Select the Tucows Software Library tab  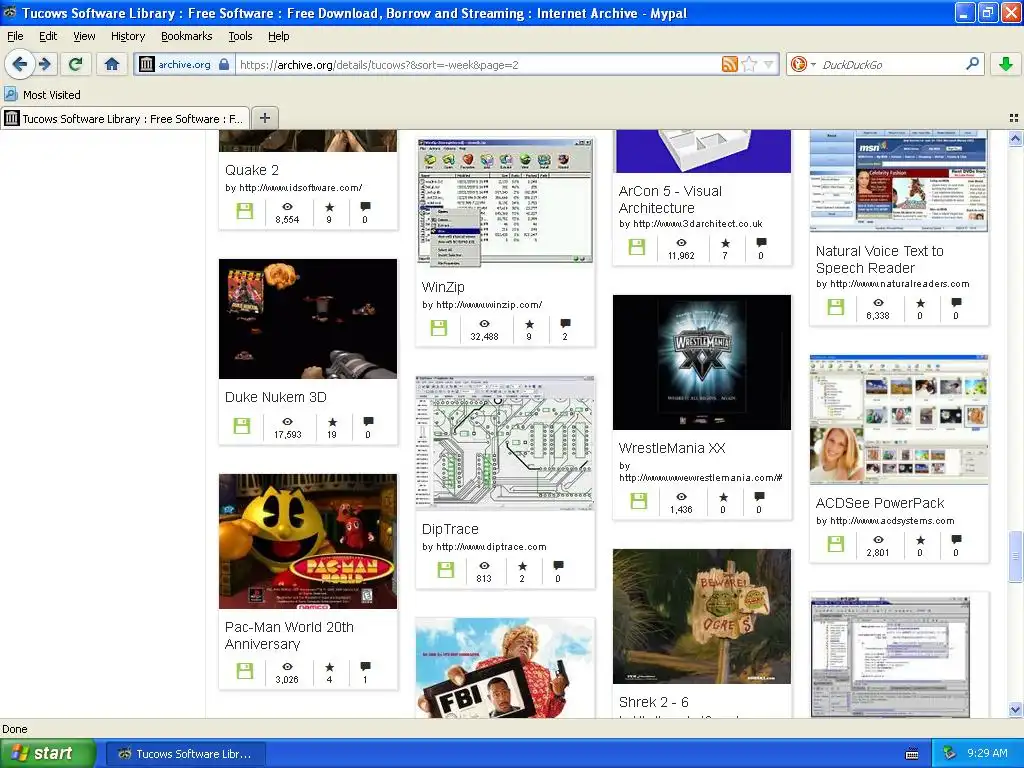125,118
